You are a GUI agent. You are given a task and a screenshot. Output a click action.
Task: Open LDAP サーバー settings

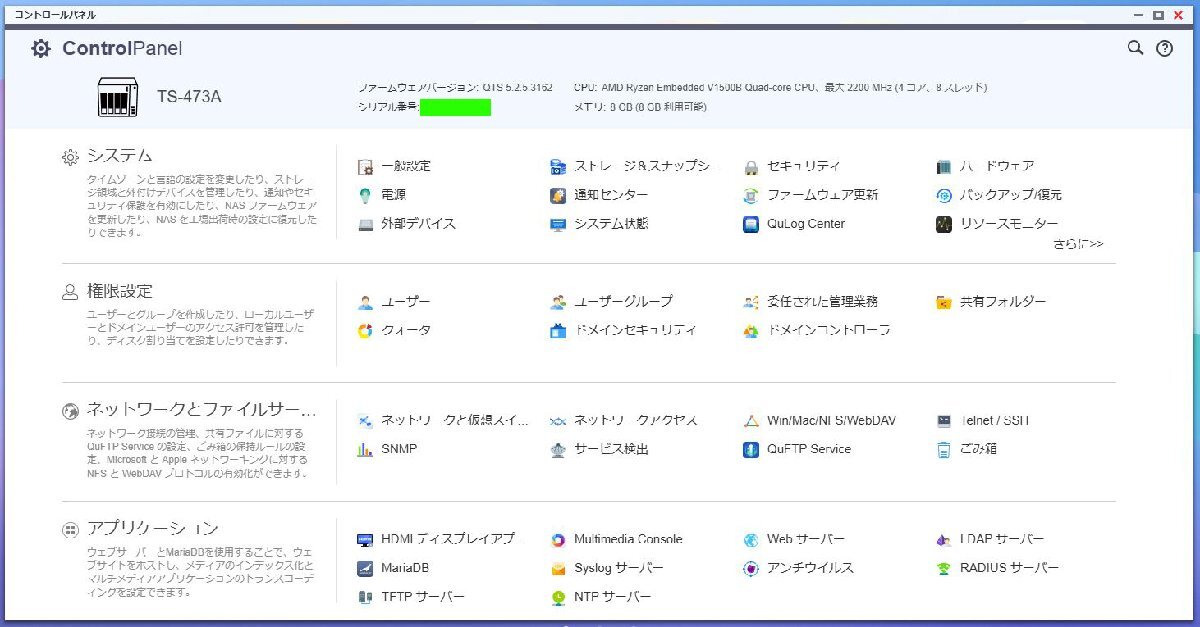990,539
